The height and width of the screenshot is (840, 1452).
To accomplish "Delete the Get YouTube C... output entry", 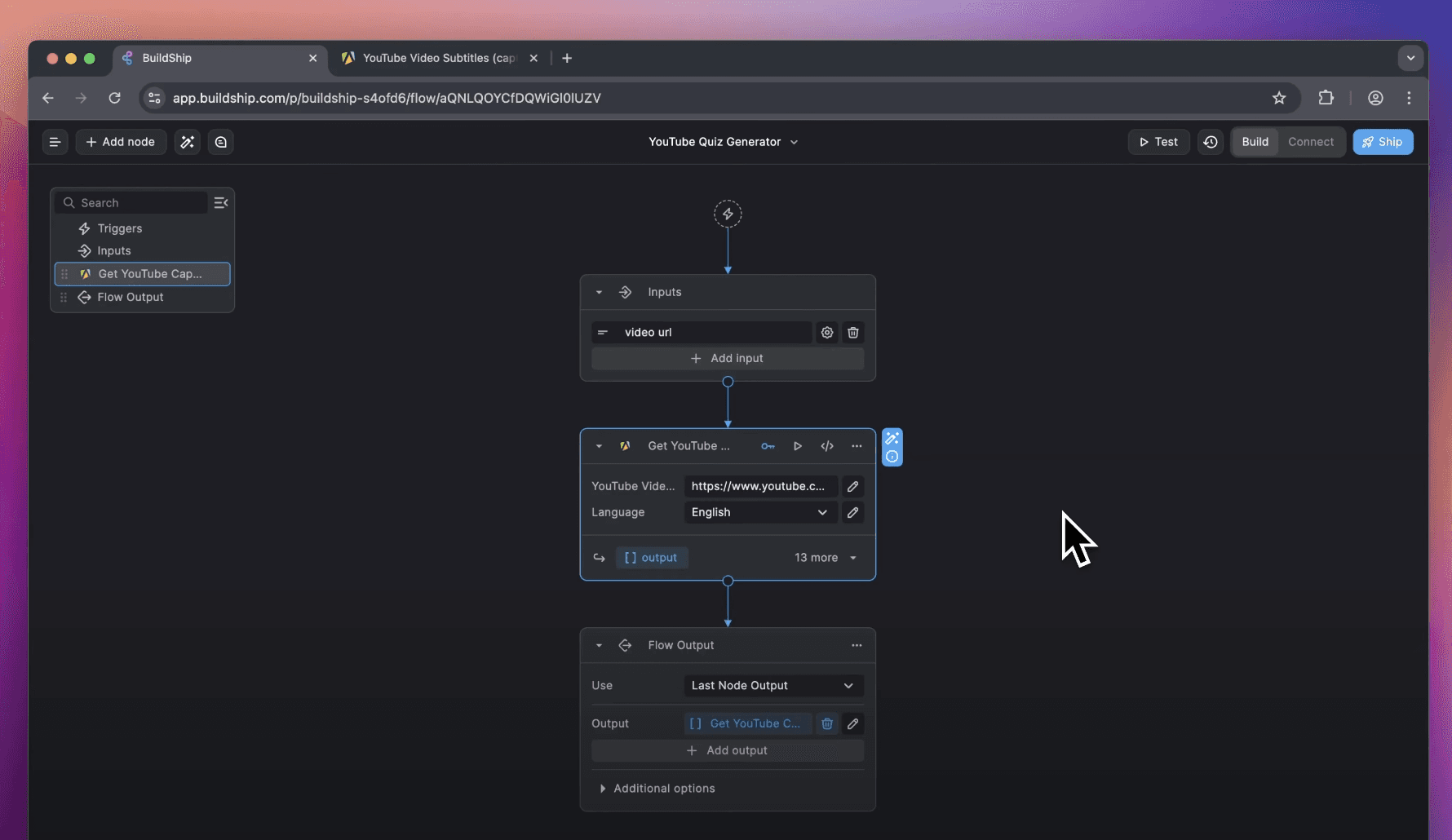I will click(827, 723).
